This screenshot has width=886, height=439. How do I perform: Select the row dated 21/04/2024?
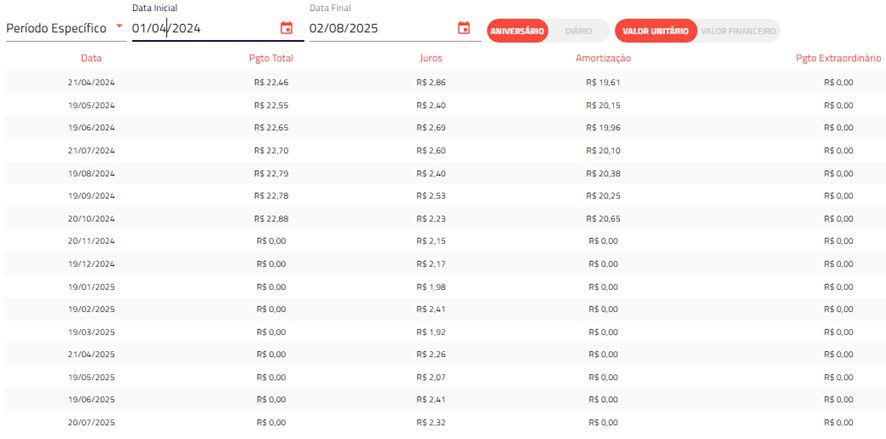pyautogui.click(x=443, y=82)
